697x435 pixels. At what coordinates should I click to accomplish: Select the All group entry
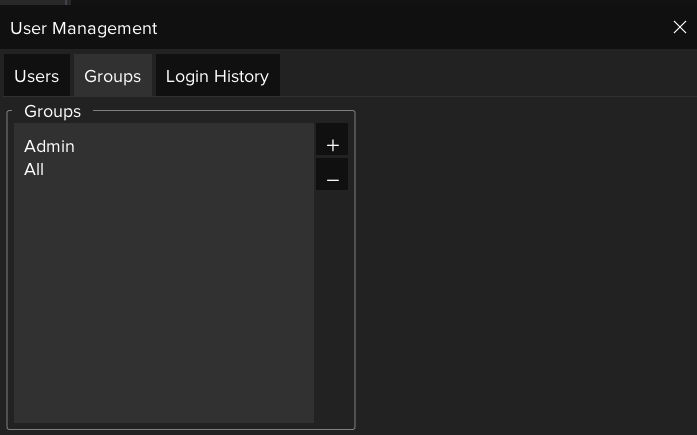click(x=34, y=169)
